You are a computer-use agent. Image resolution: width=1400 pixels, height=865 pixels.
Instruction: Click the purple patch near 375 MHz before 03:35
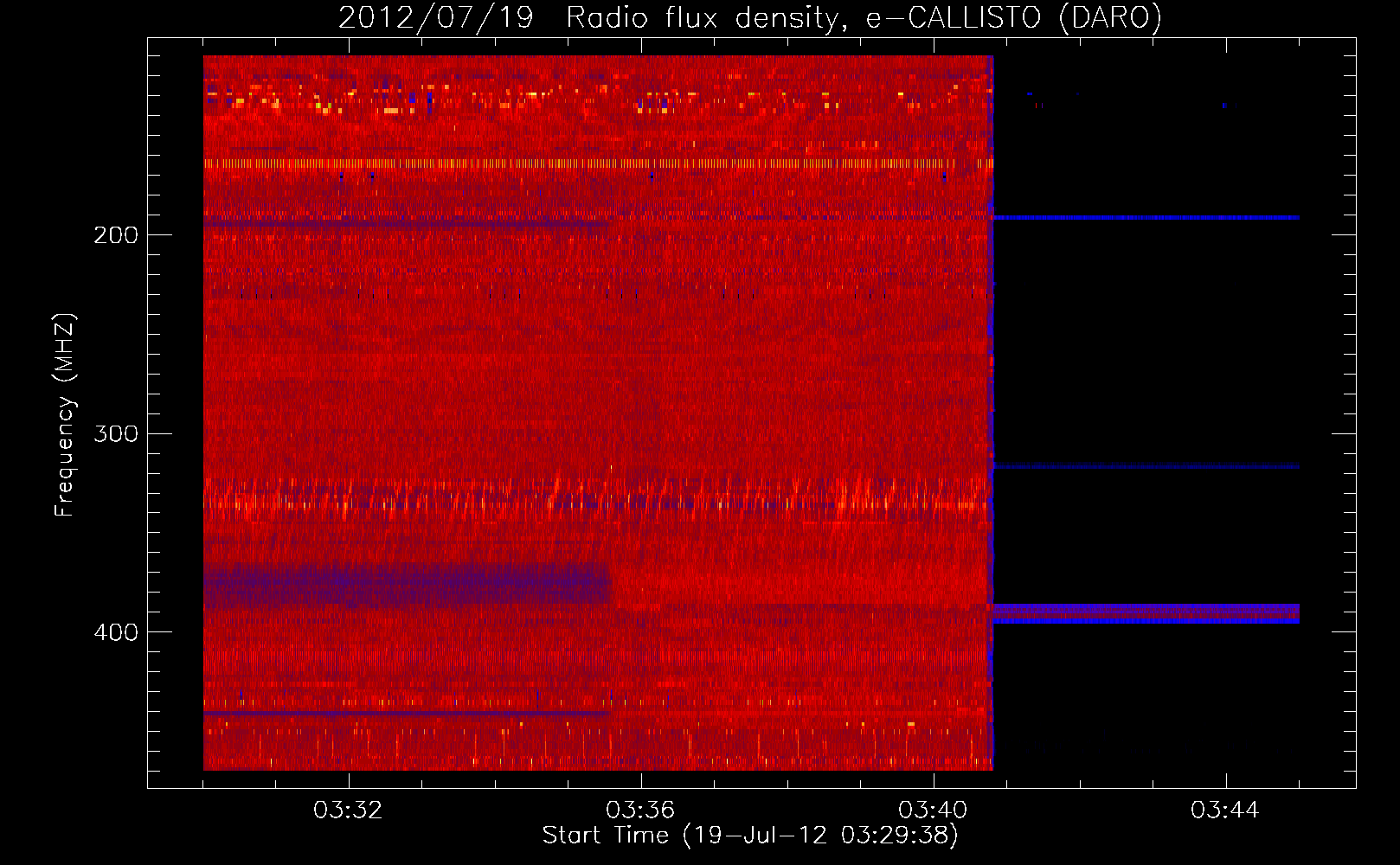click(x=407, y=584)
